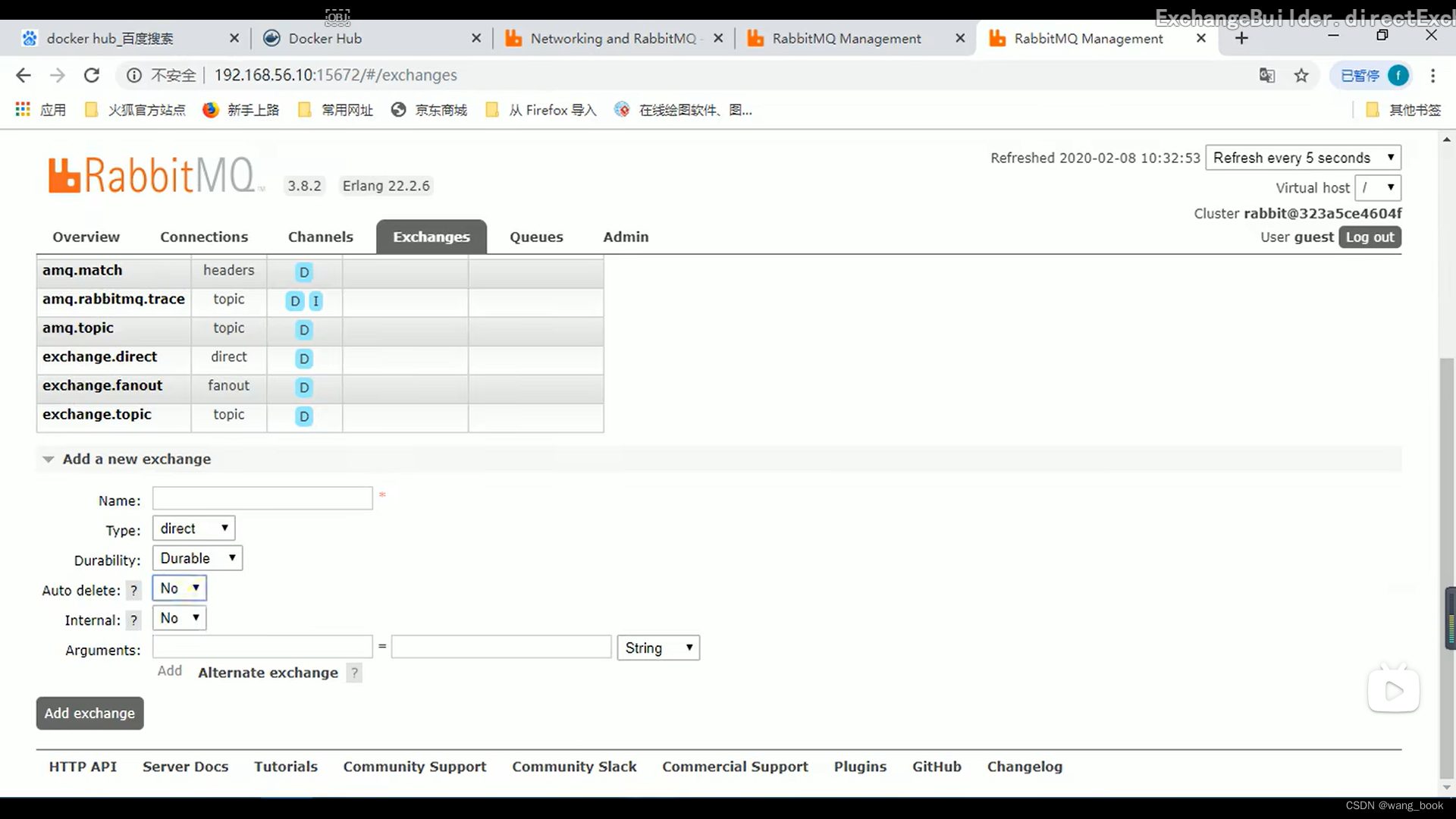Click D feature badge of exchange.direct
Screen dimensions: 1456x819
304,359
